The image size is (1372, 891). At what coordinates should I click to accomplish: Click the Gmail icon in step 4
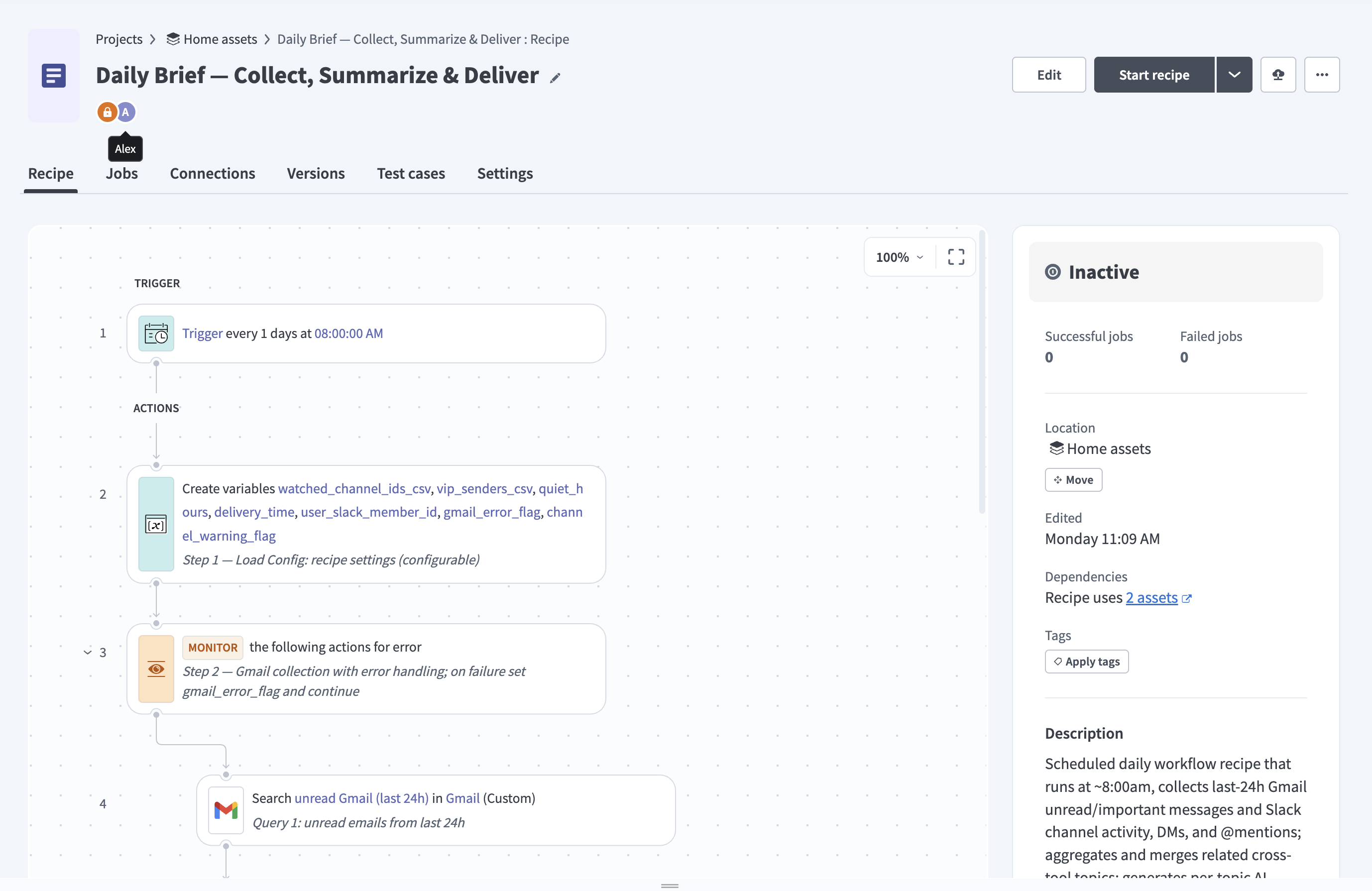pyautogui.click(x=226, y=810)
